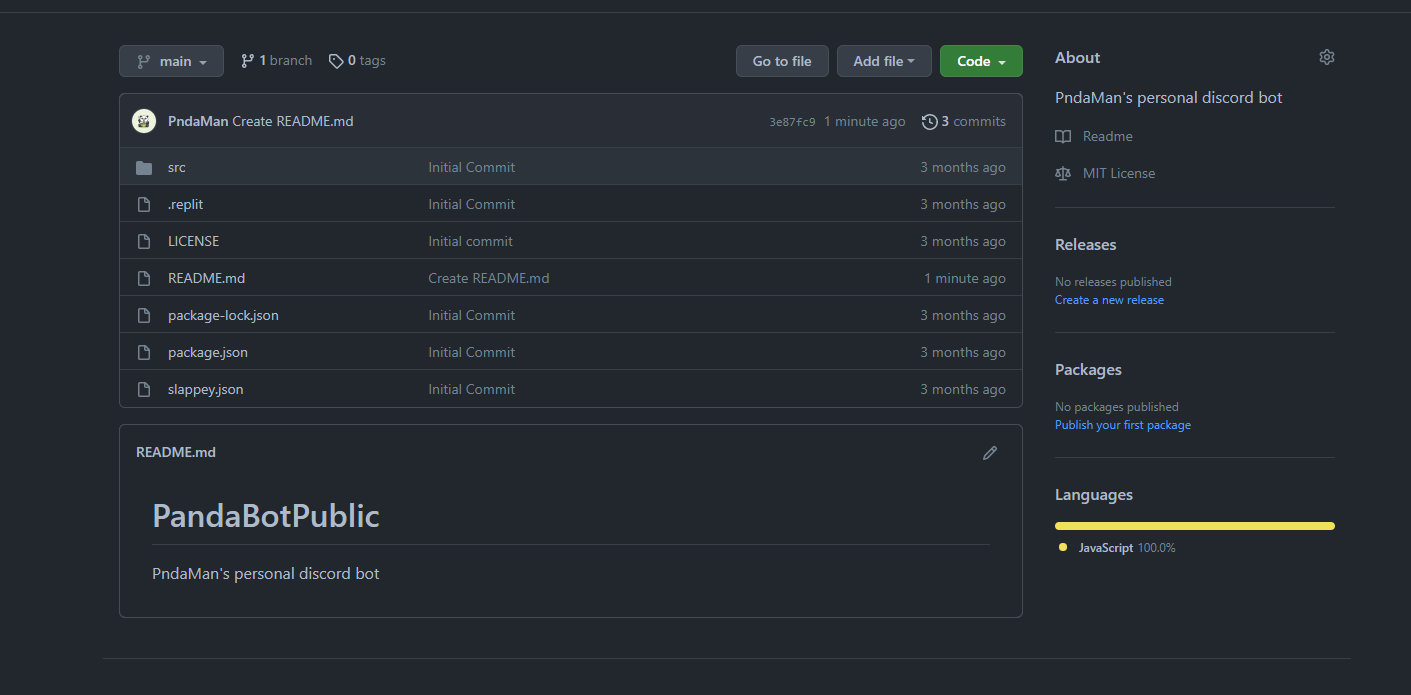Click the pencil icon to edit README.md
This screenshot has height=695, width=1411.
pyautogui.click(x=989, y=453)
